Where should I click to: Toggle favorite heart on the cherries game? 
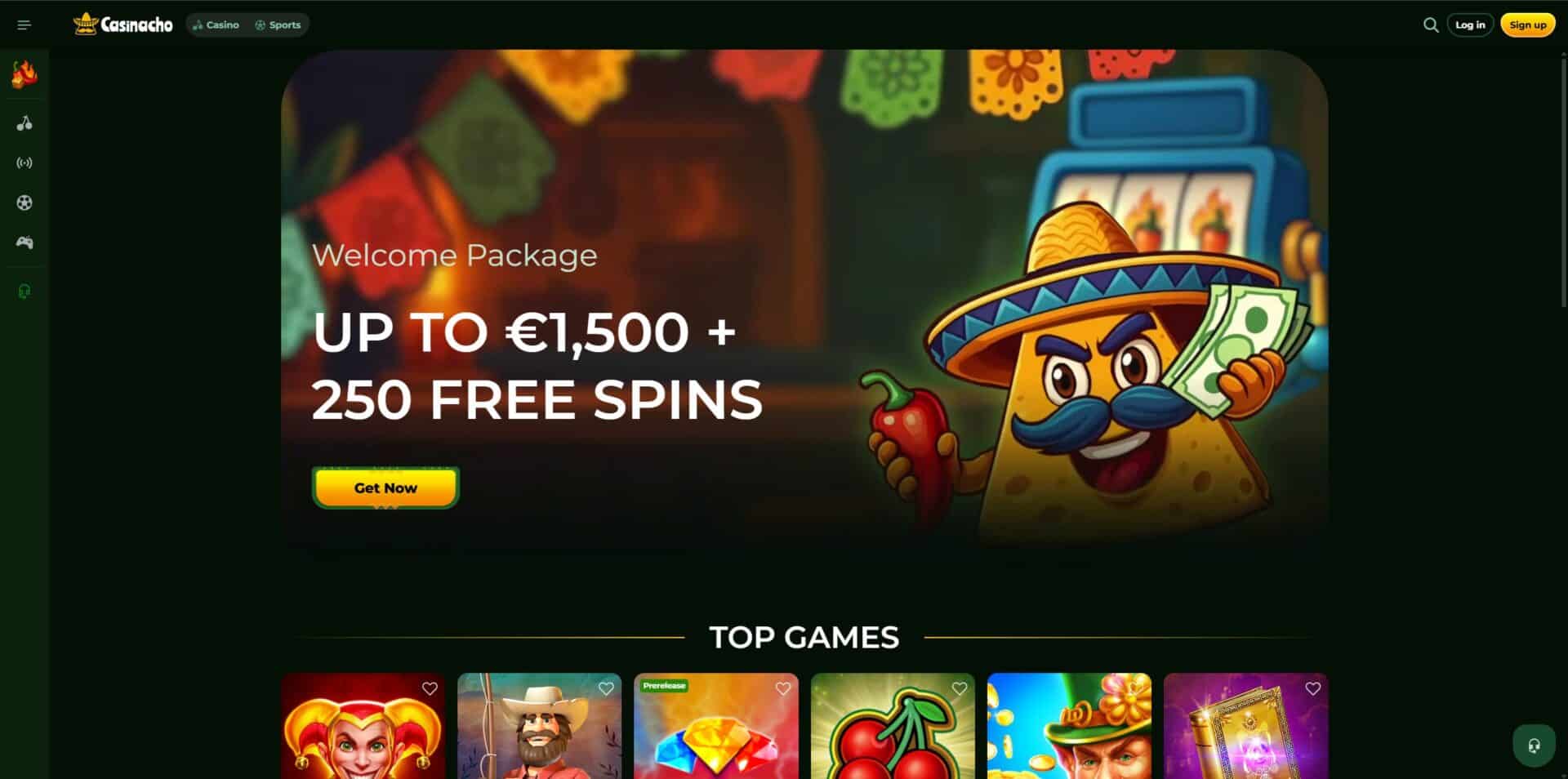(x=960, y=689)
